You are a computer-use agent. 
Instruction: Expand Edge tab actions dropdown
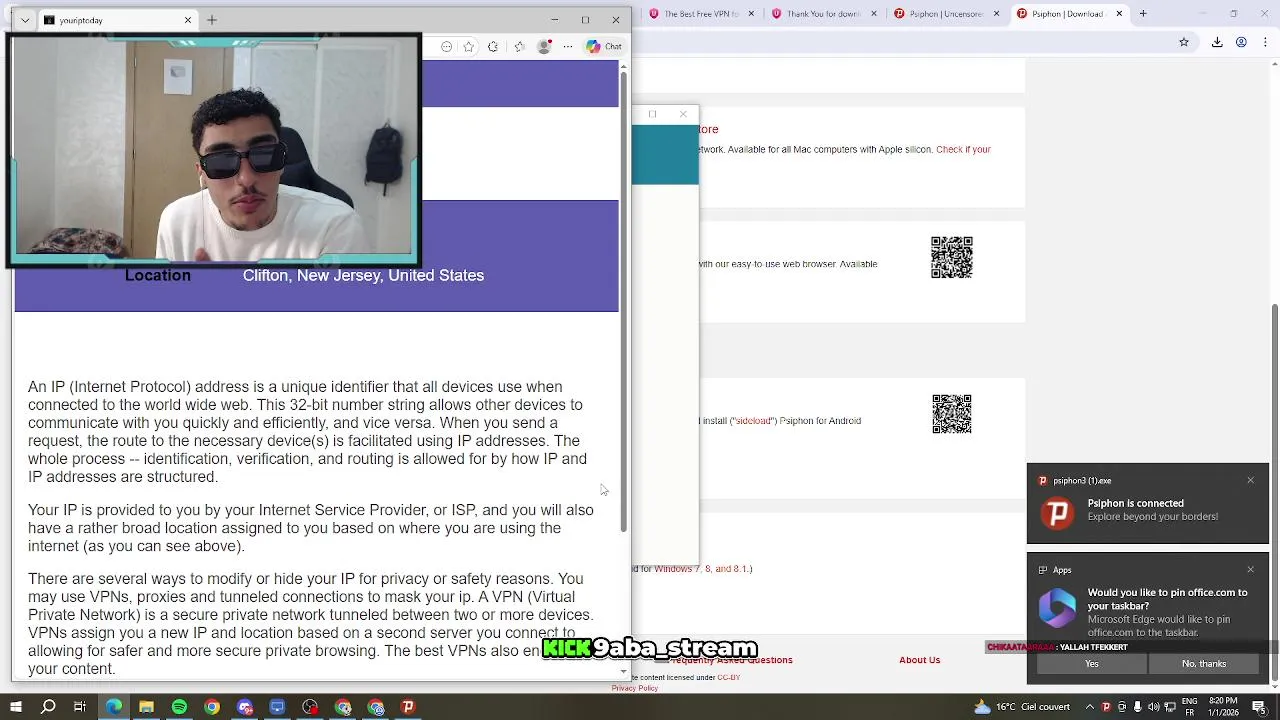coord(25,20)
